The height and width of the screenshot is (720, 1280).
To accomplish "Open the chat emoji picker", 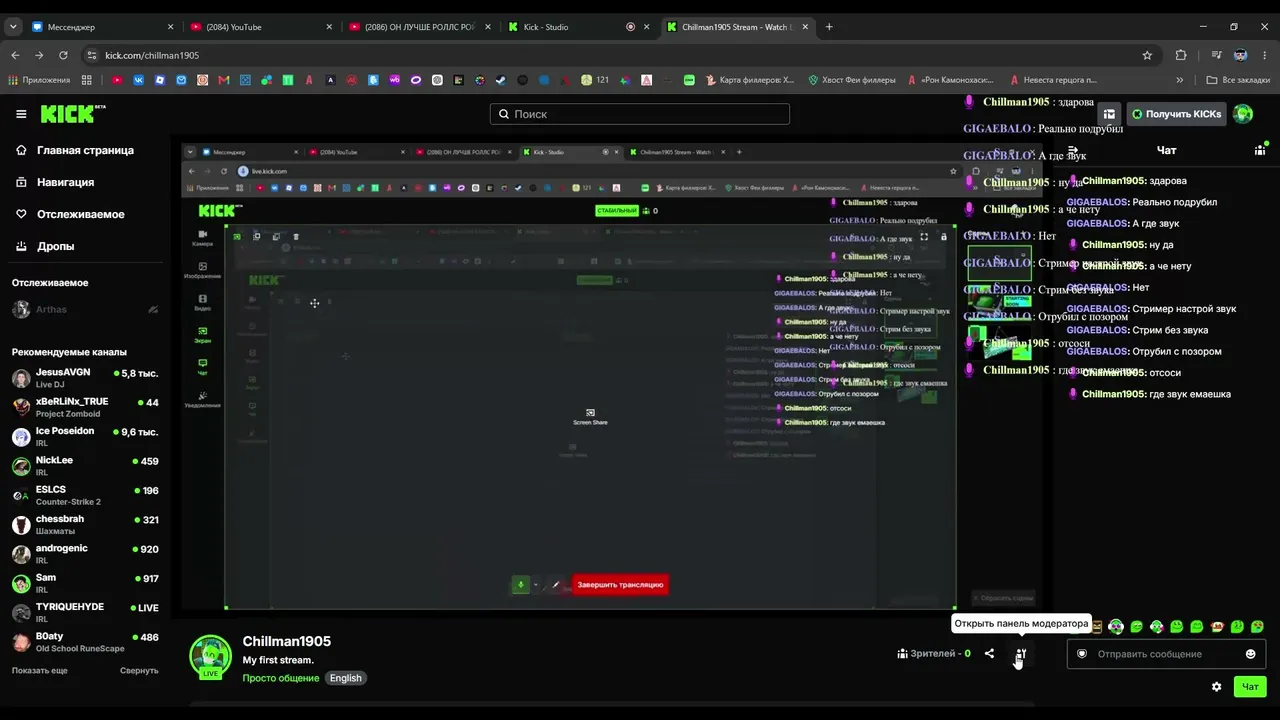I will click(1250, 654).
